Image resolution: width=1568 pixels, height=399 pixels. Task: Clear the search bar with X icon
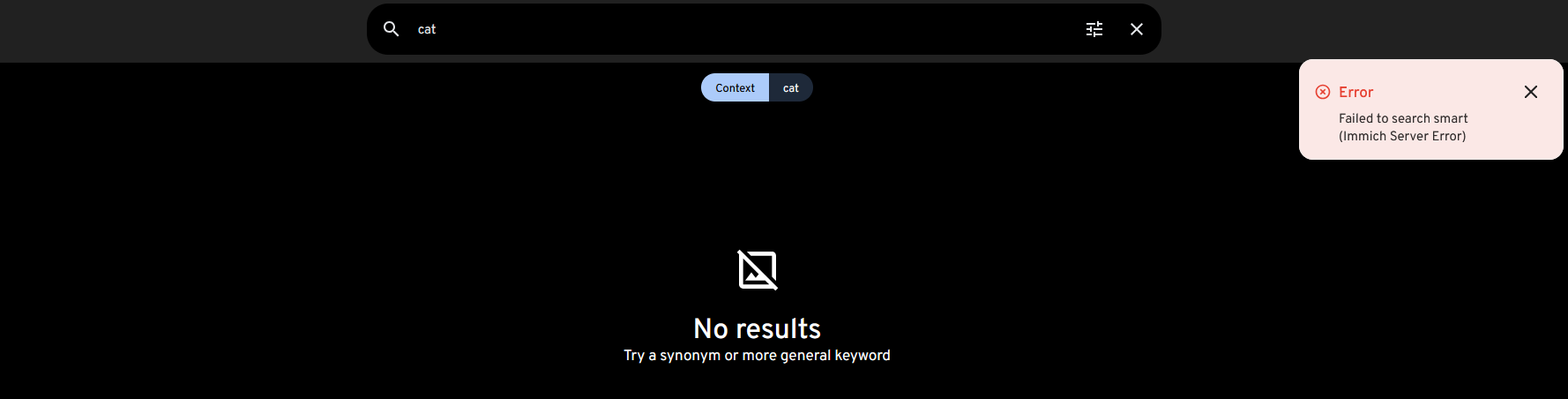[x=1137, y=29]
